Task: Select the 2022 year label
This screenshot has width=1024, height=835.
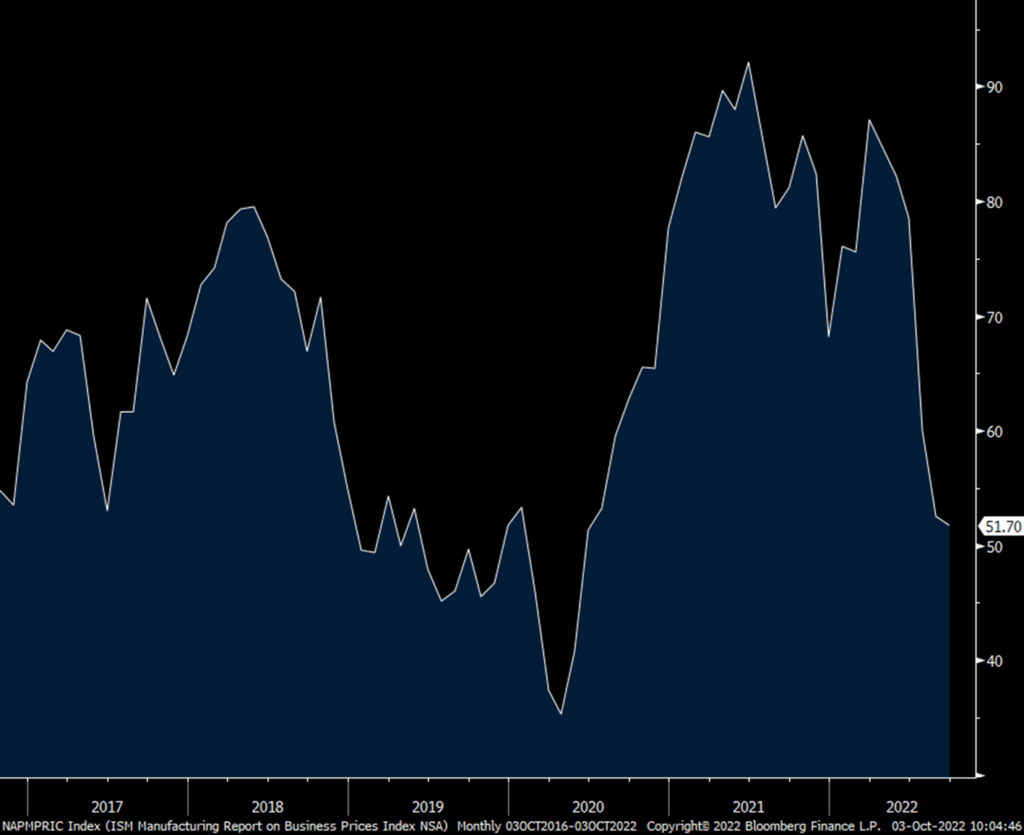Action: (902, 806)
